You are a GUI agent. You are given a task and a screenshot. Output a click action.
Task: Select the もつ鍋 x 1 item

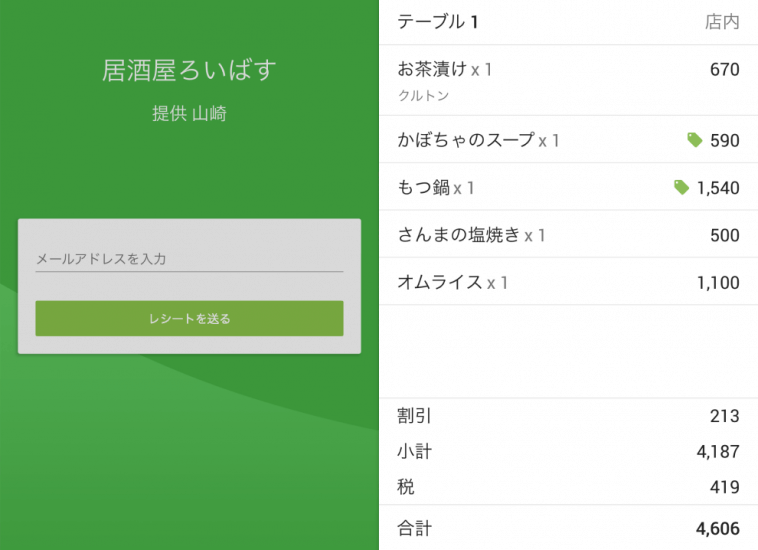point(568,187)
